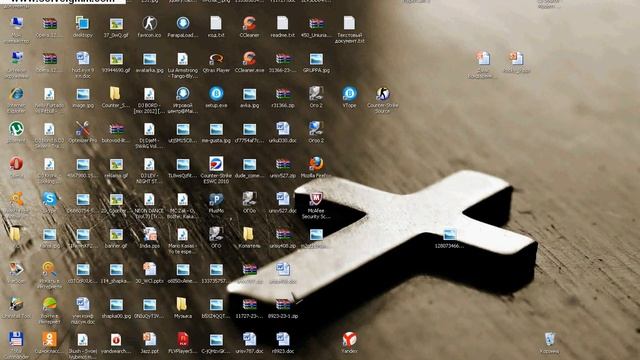Select the Slush - Svoej audio file

(83, 340)
